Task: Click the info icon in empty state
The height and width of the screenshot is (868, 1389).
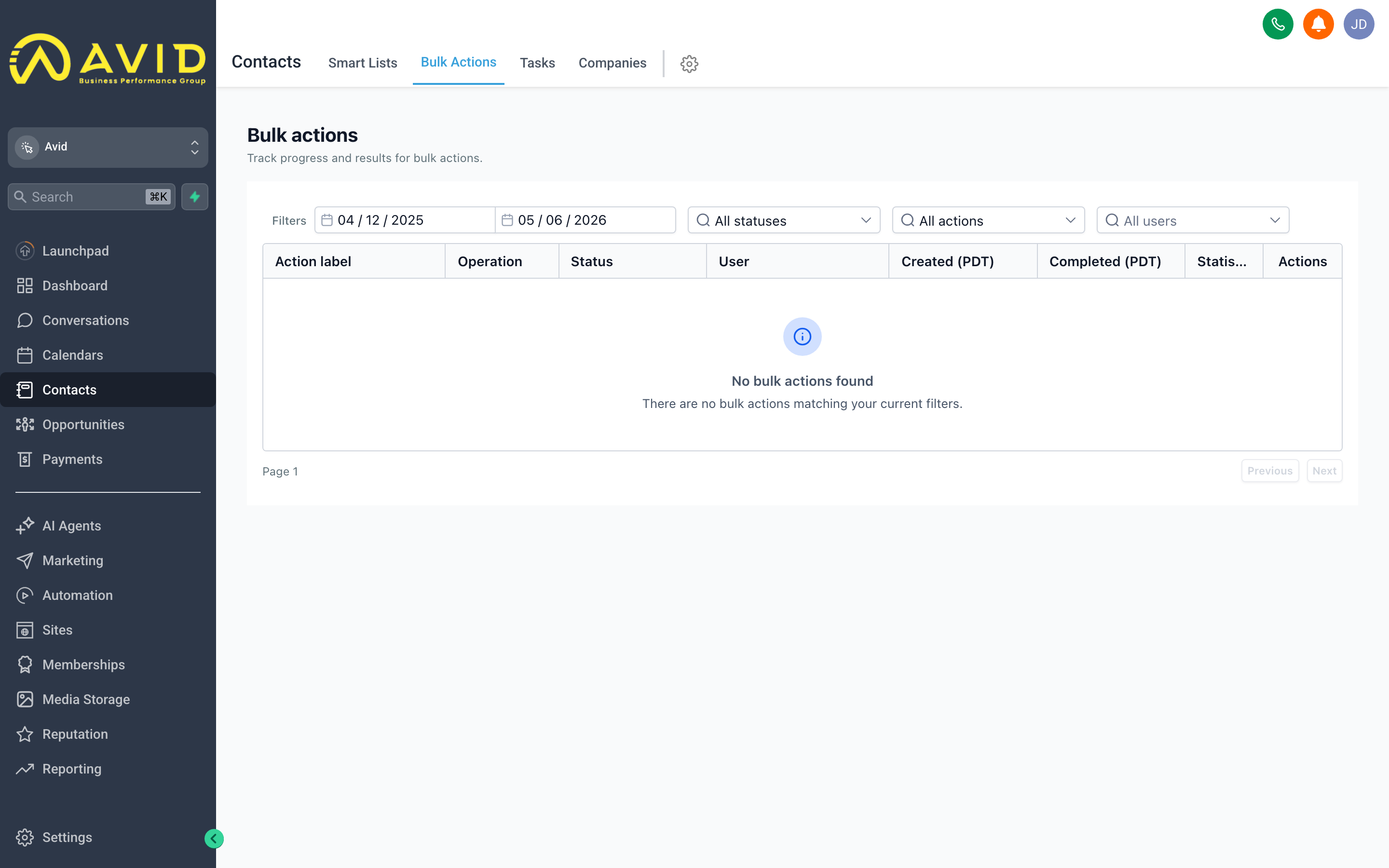Action: point(802,337)
